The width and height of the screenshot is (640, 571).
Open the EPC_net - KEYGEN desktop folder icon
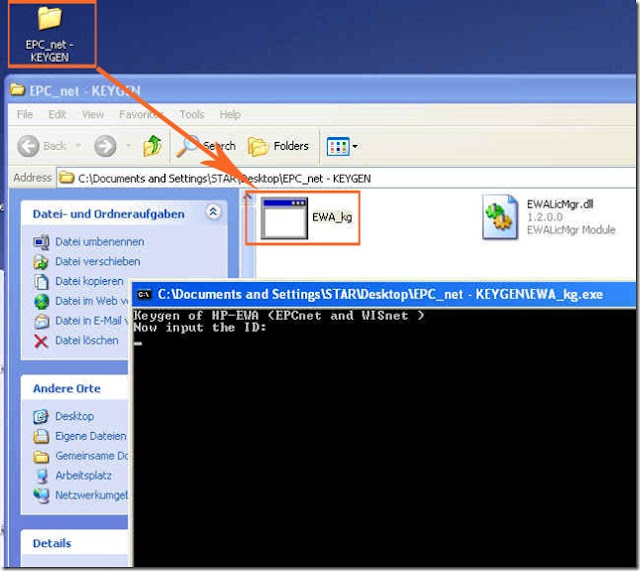50,33
